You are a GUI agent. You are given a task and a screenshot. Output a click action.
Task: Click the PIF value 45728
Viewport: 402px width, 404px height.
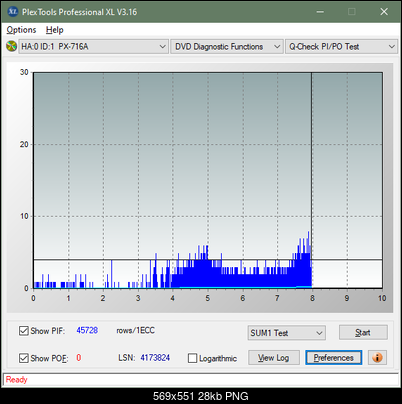pyautogui.click(x=87, y=330)
